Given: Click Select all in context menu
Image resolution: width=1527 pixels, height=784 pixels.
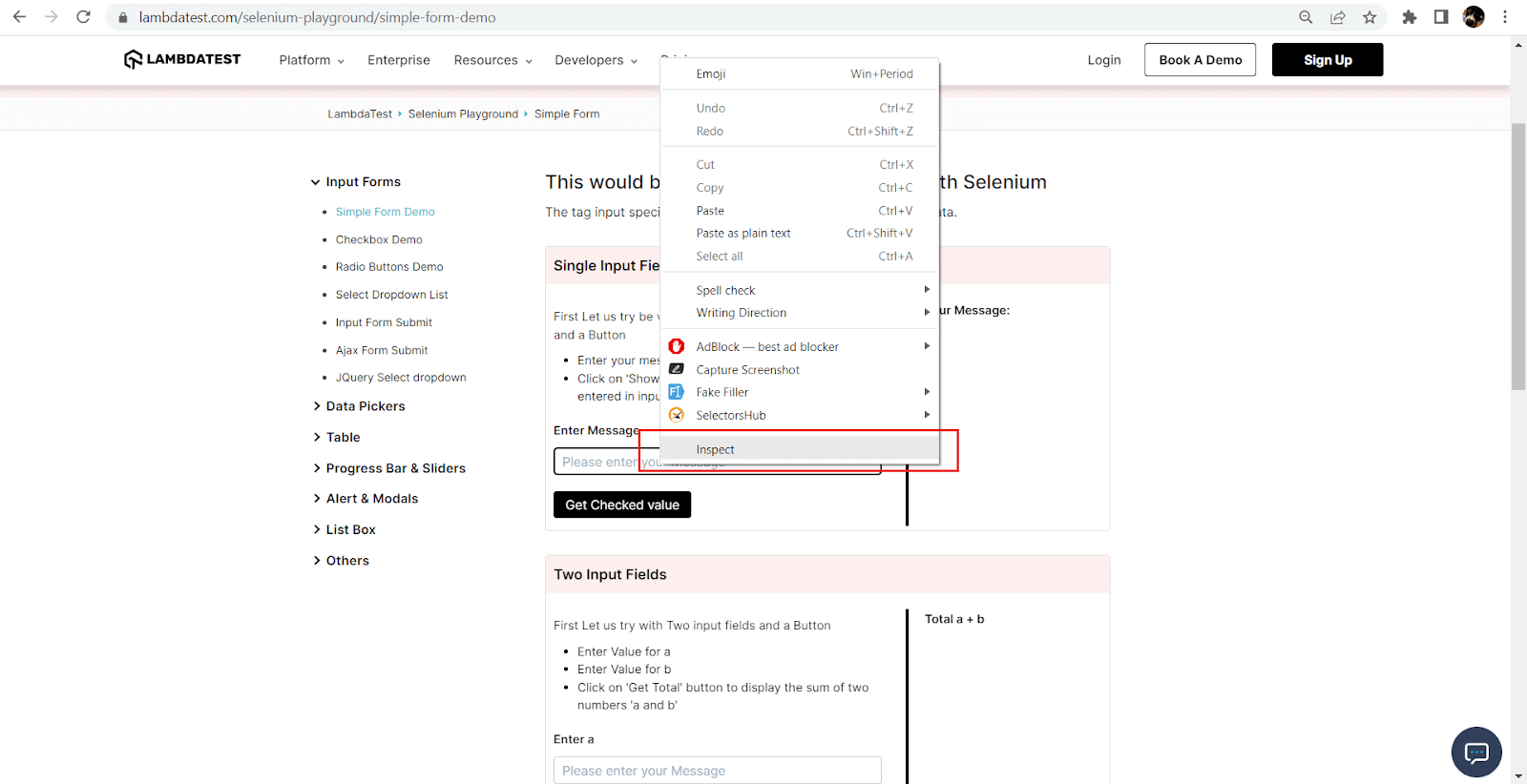Looking at the screenshot, I should coord(800,257).
